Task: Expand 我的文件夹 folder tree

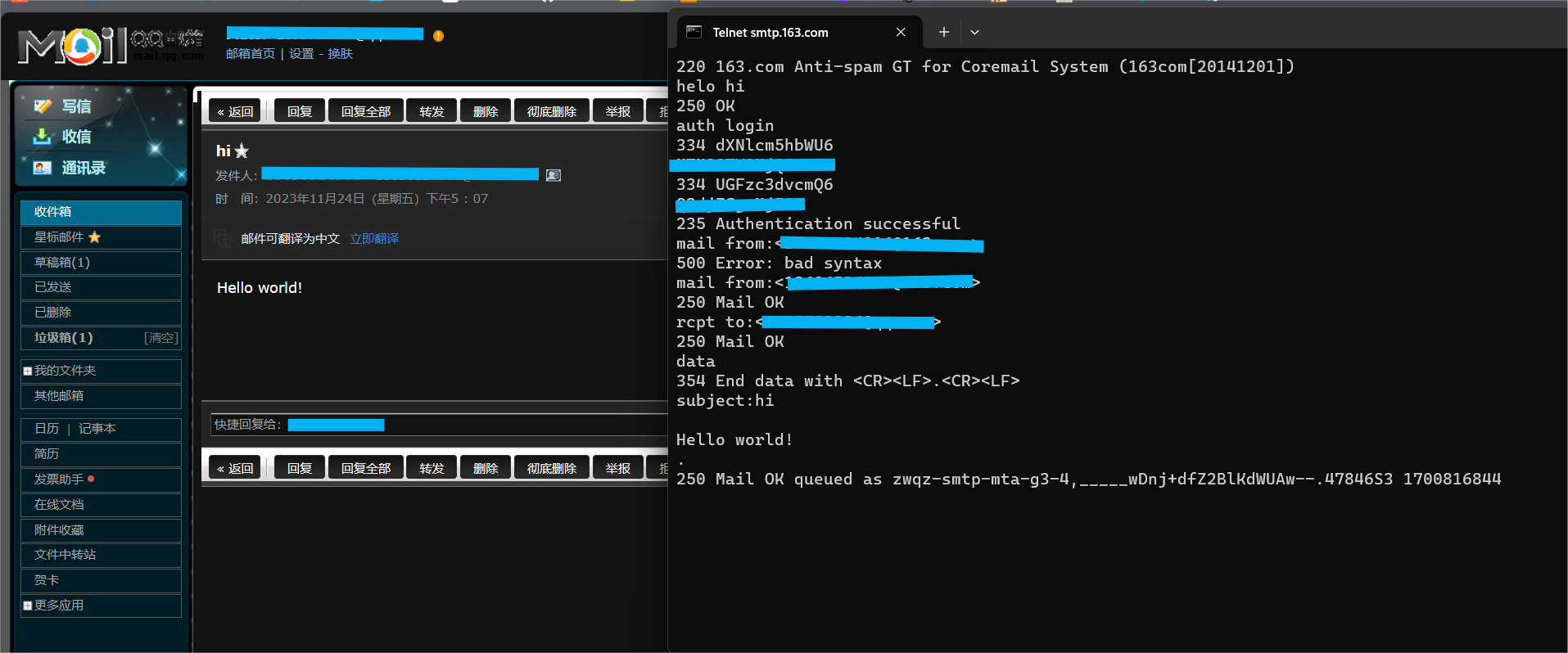Action: (x=27, y=371)
